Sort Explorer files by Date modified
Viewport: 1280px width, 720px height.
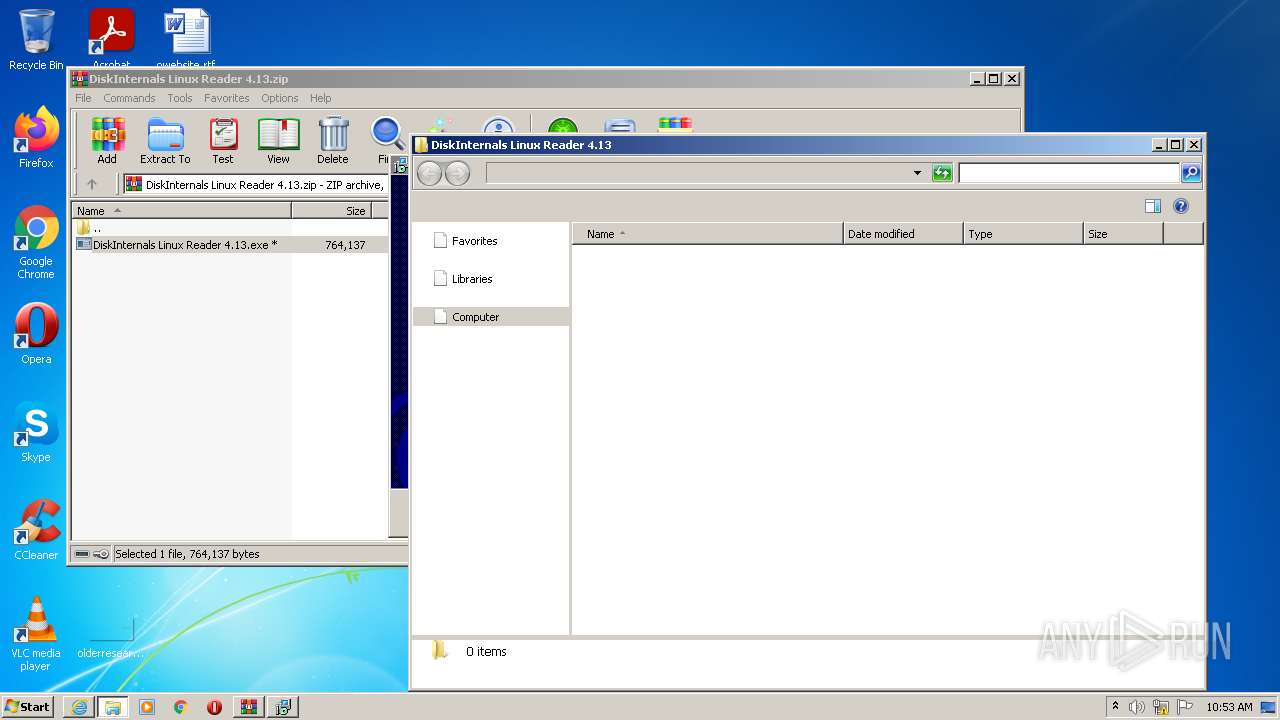click(903, 234)
